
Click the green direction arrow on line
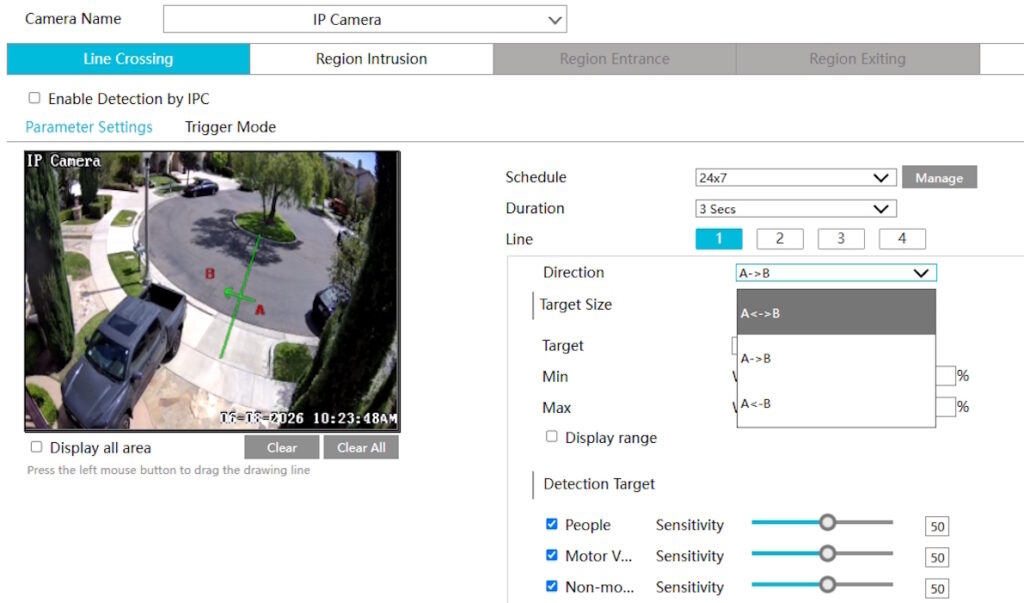coord(237,295)
